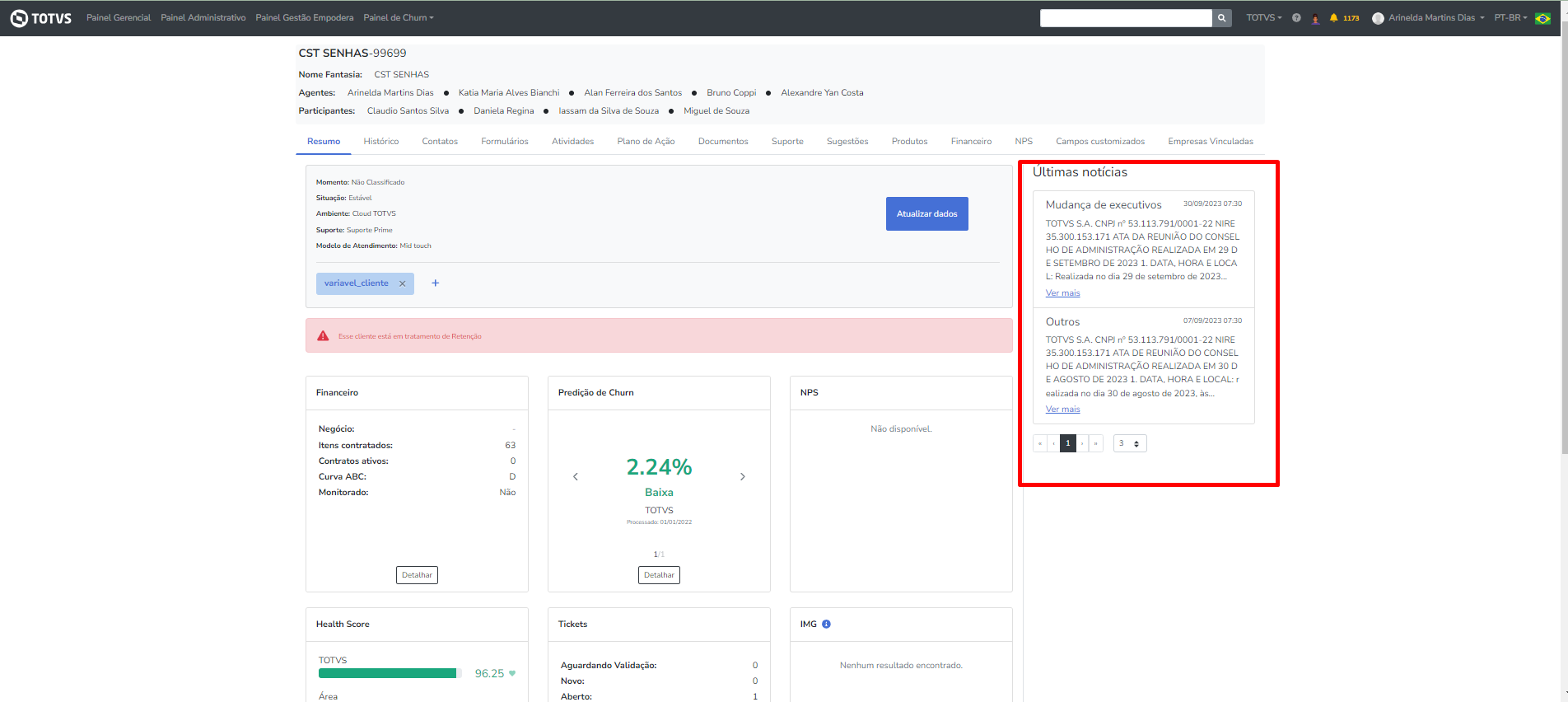This screenshot has height=702, width=1568.
Task: Click the Mudança de executivos news title
Action: pyautogui.click(x=1104, y=205)
